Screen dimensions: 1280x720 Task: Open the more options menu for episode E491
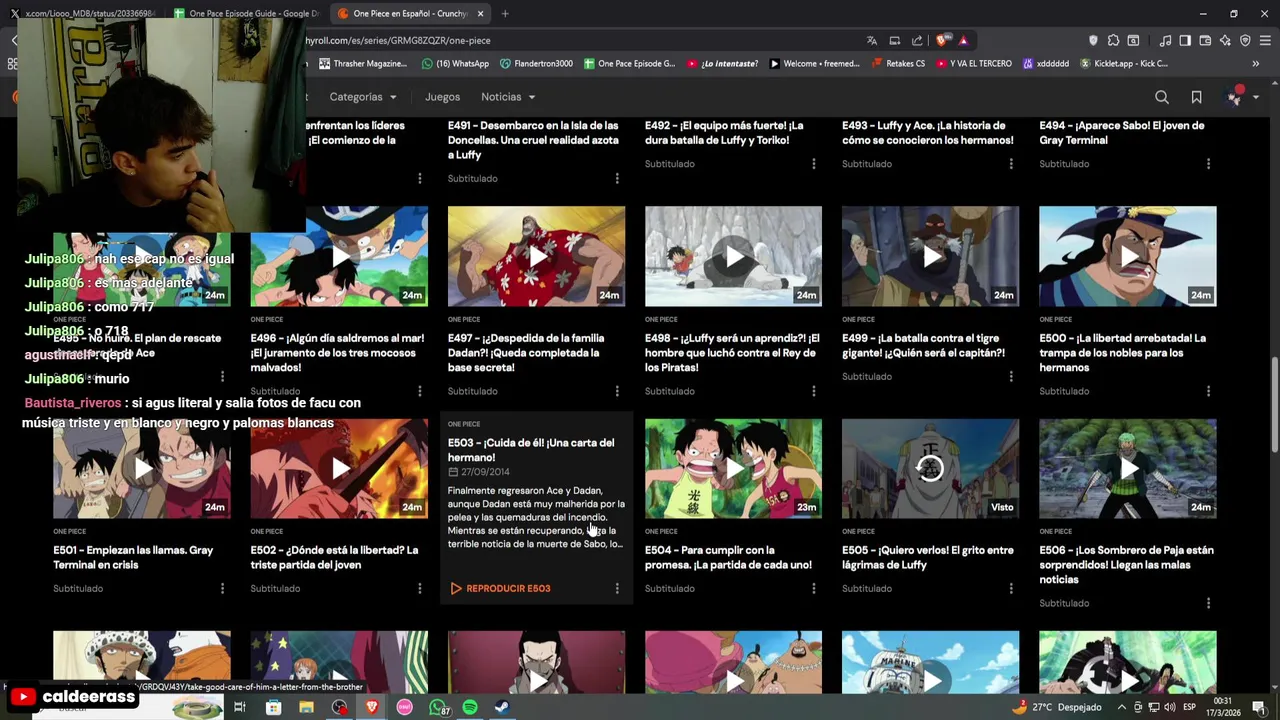(617, 178)
